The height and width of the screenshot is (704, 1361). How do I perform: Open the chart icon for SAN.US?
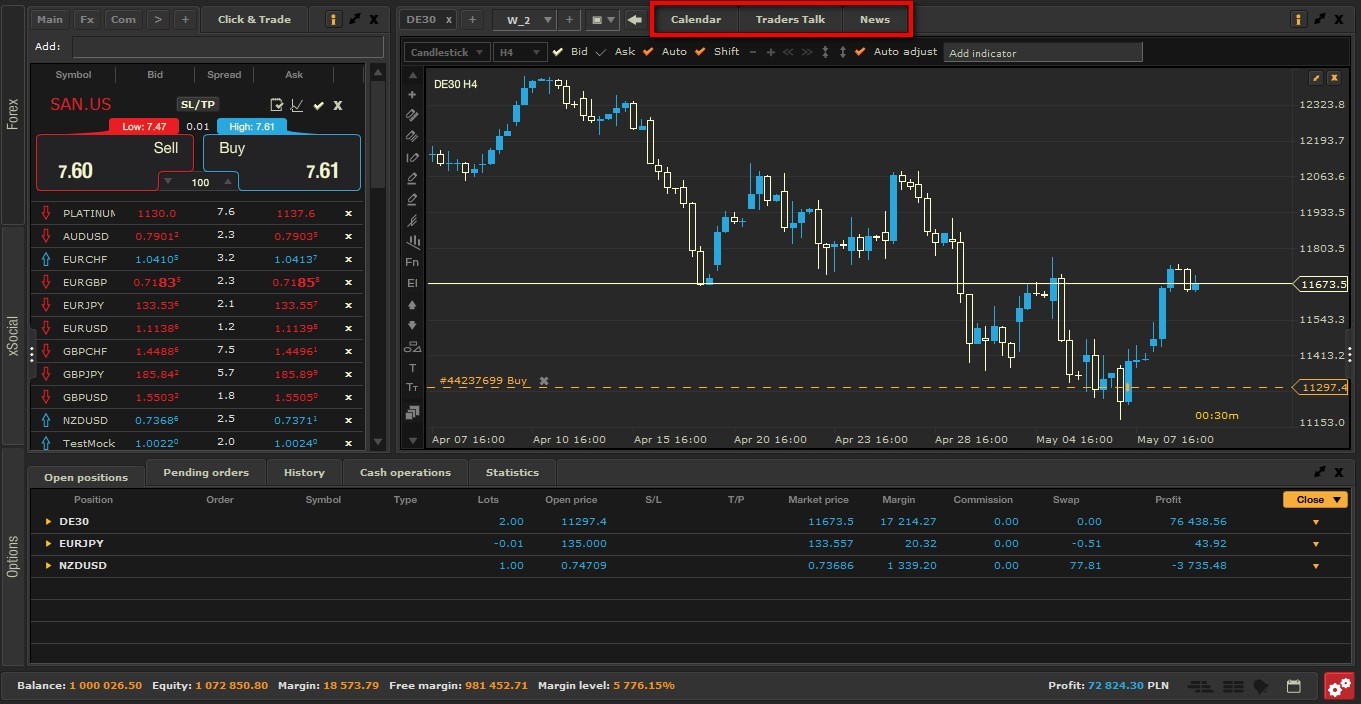pos(297,105)
